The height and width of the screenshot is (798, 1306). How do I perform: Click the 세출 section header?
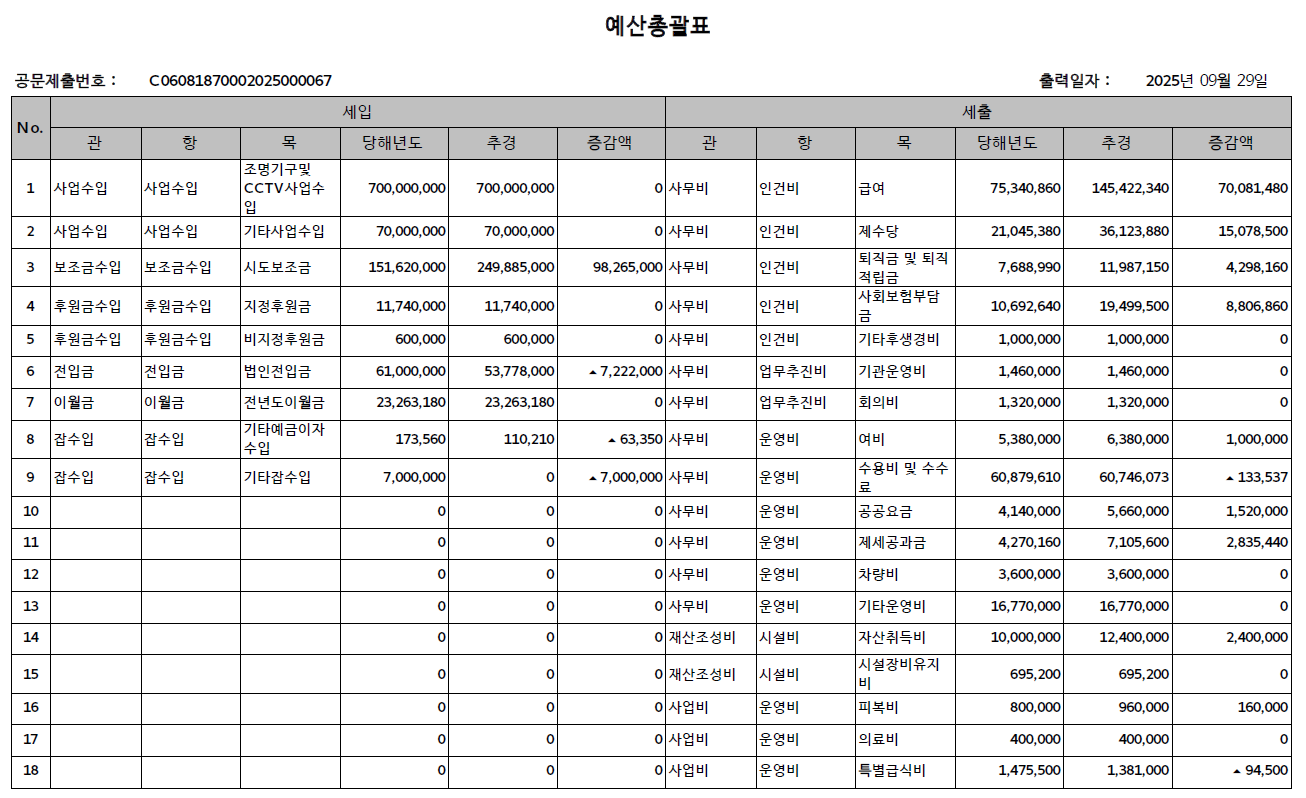click(976, 112)
